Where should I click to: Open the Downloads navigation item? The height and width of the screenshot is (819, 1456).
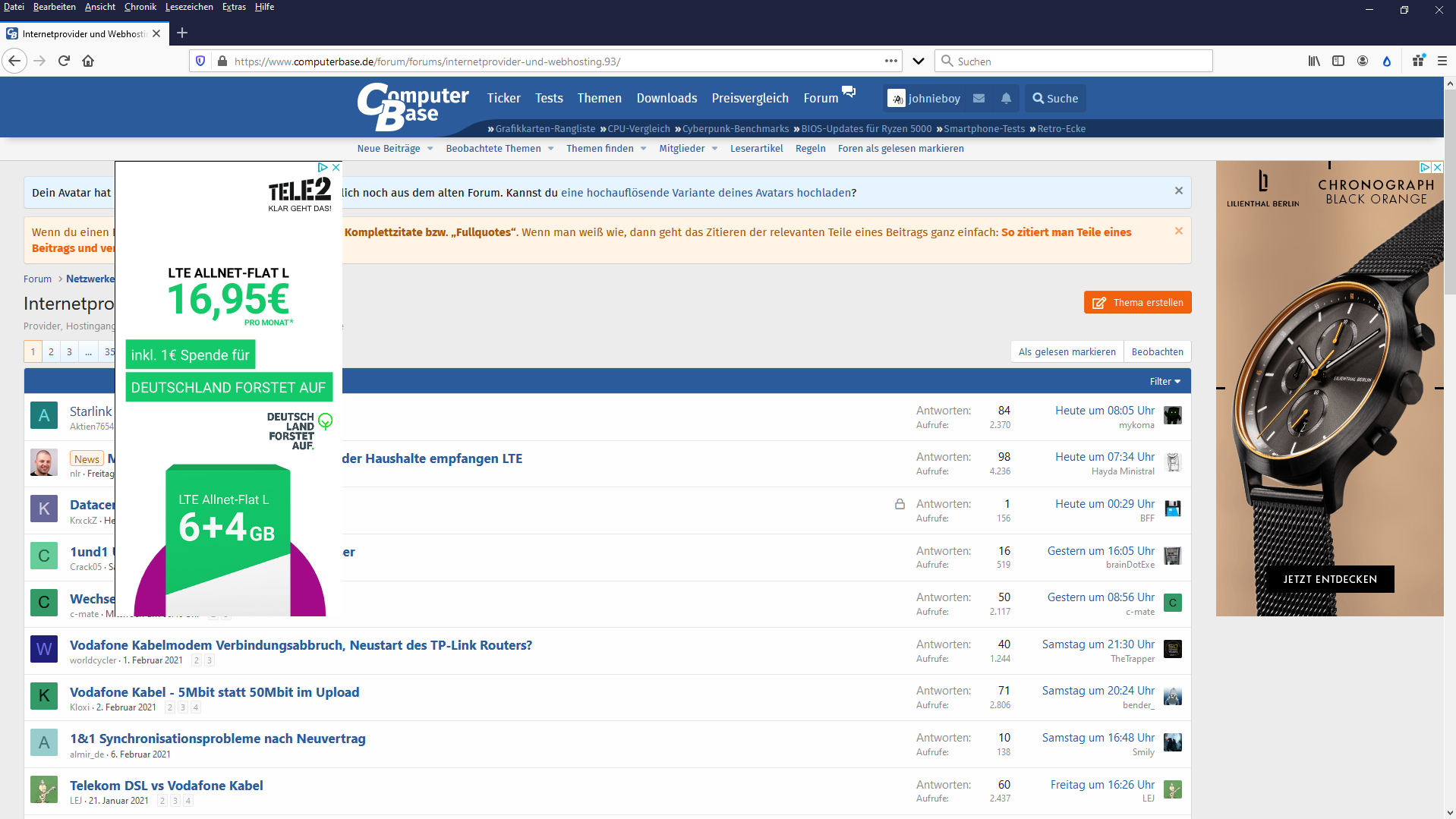pyautogui.click(x=667, y=98)
